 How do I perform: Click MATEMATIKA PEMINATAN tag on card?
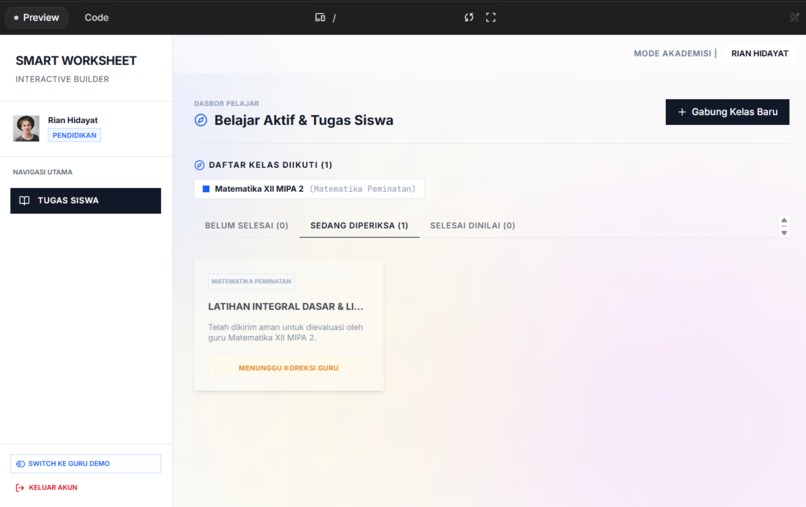click(251, 281)
